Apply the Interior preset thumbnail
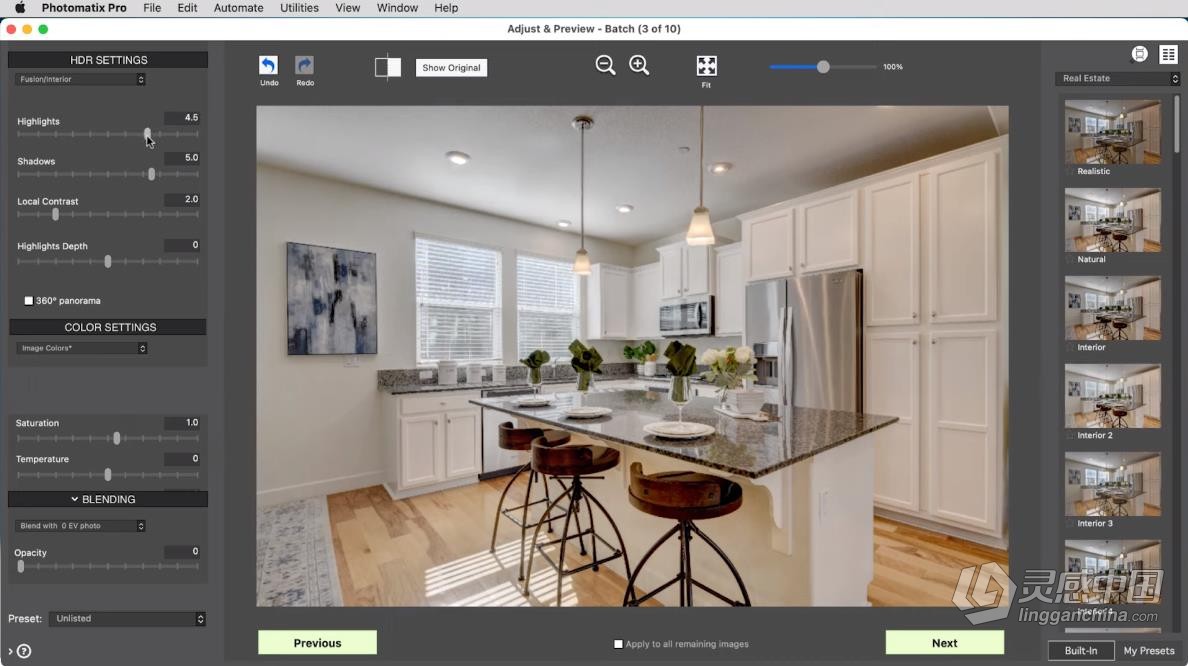Image resolution: width=1188 pixels, height=666 pixels. pos(1112,308)
